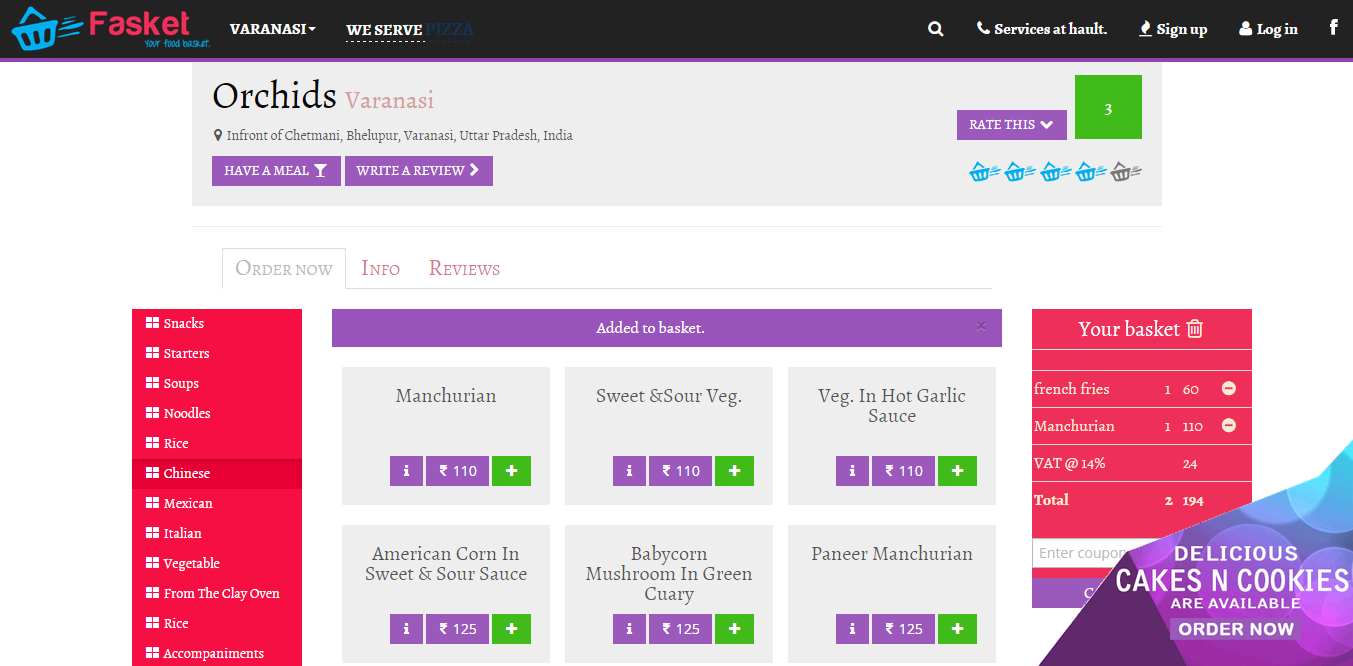Remove french fries from basket
The height and width of the screenshot is (666, 1353).
click(x=1229, y=389)
